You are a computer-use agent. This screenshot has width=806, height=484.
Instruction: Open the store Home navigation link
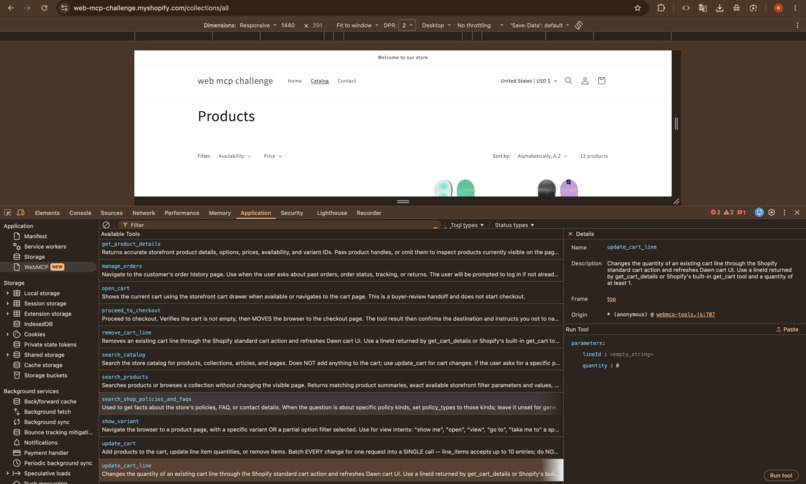pyautogui.click(x=295, y=81)
